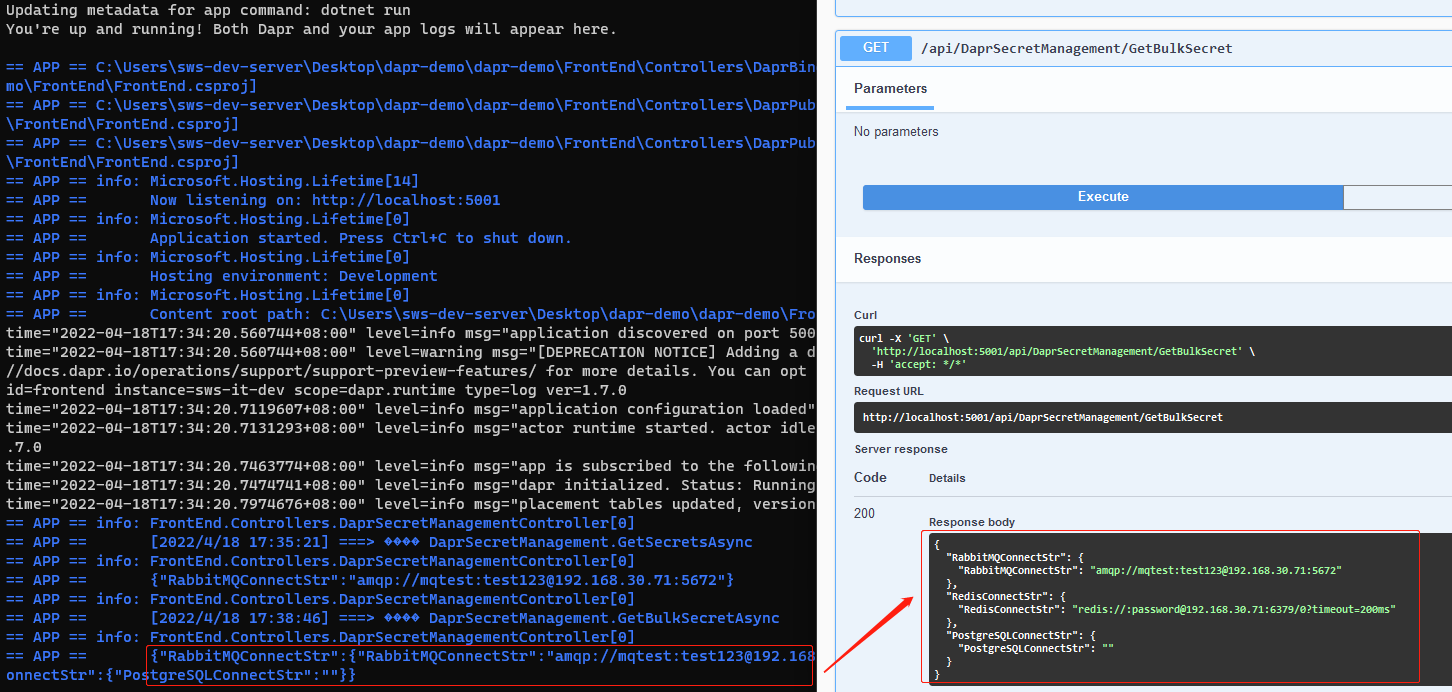Collapse the /api/DaprSecretManagement/GetBulkSecret endpoint header
Image resolution: width=1452 pixels, height=692 pixels.
point(1144,48)
